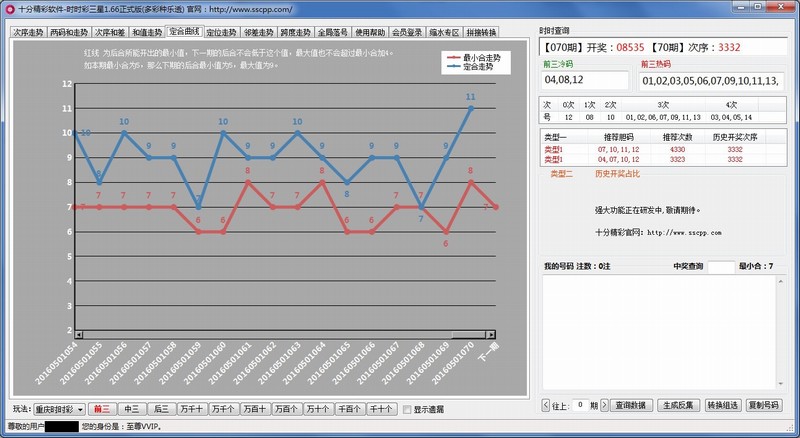Click the 下一期 red data point
The width and height of the screenshot is (800, 438).
click(496, 207)
